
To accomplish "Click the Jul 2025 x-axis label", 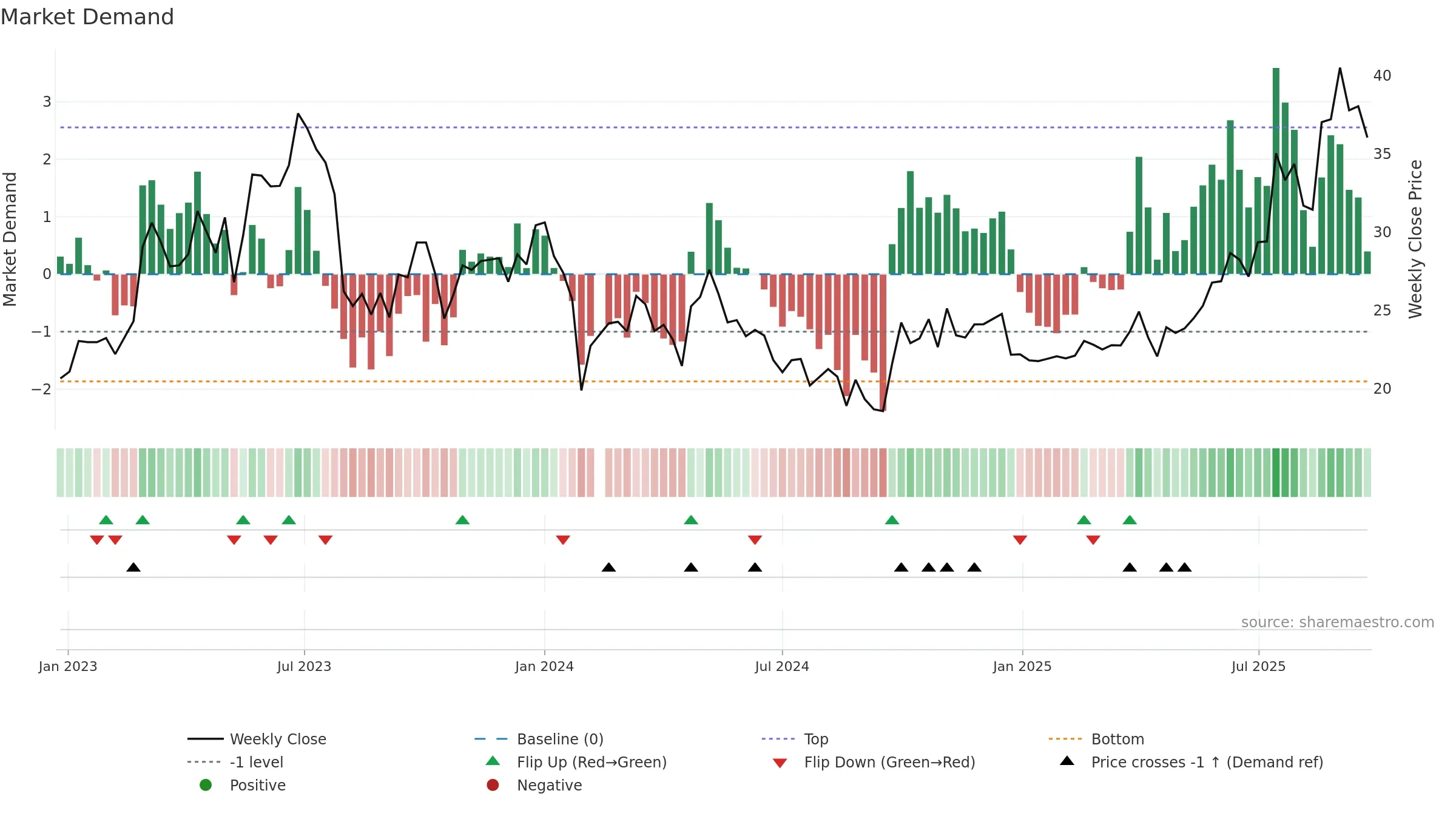I will [x=1258, y=666].
